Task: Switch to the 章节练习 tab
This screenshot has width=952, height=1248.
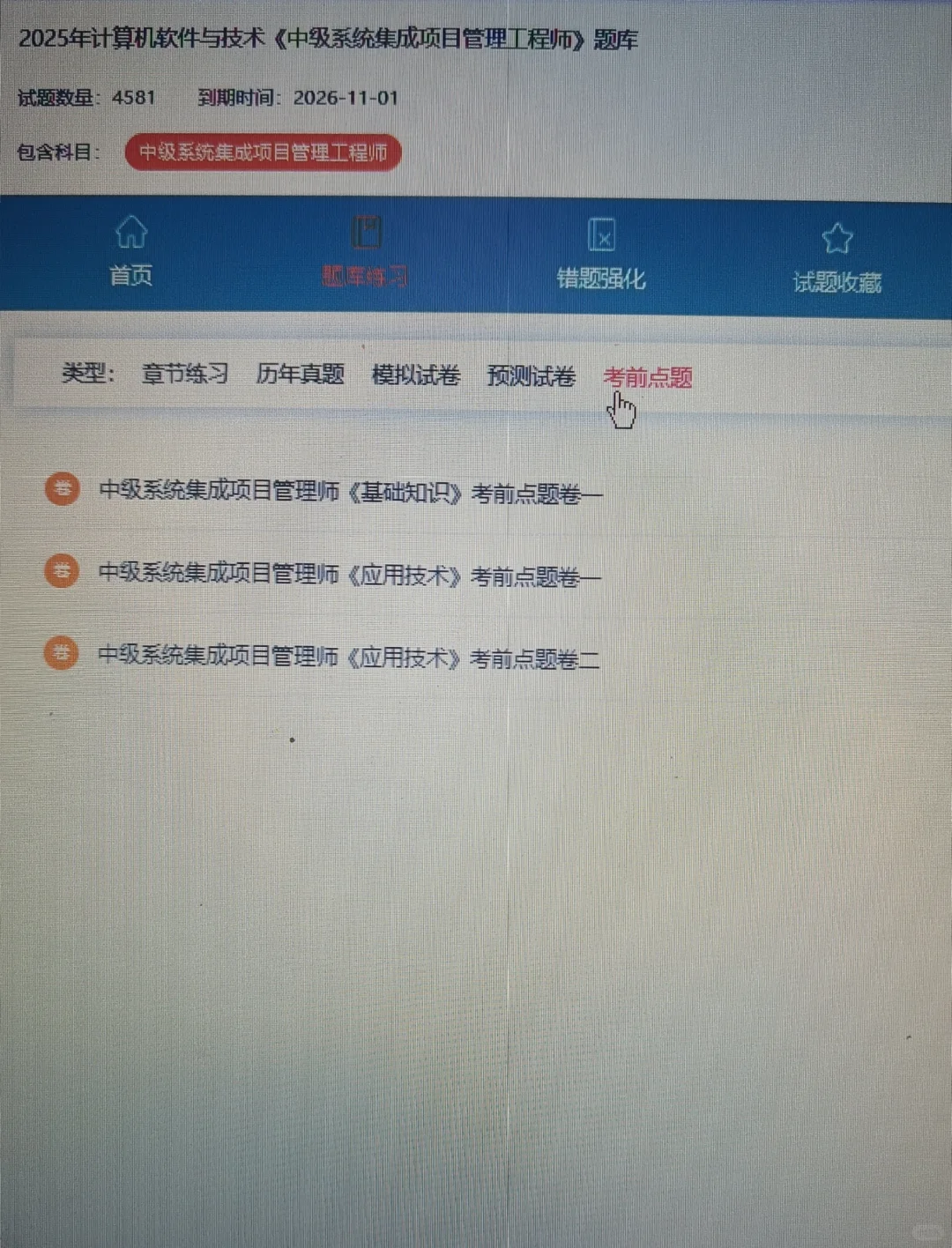Action: click(x=183, y=374)
